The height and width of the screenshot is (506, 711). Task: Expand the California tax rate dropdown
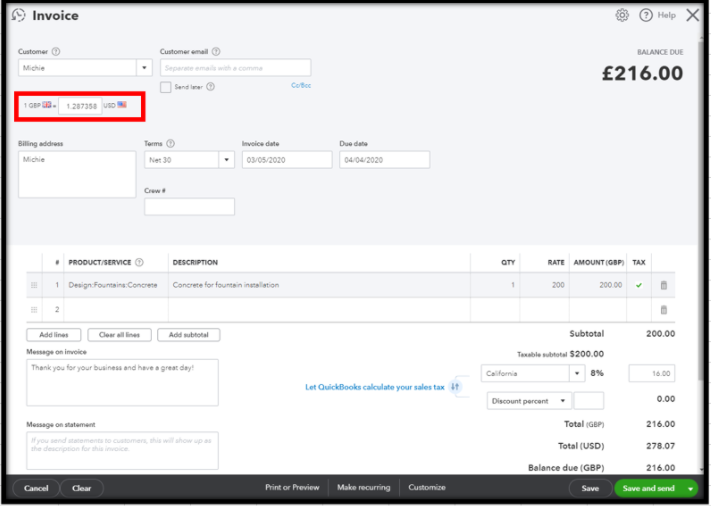pos(577,374)
